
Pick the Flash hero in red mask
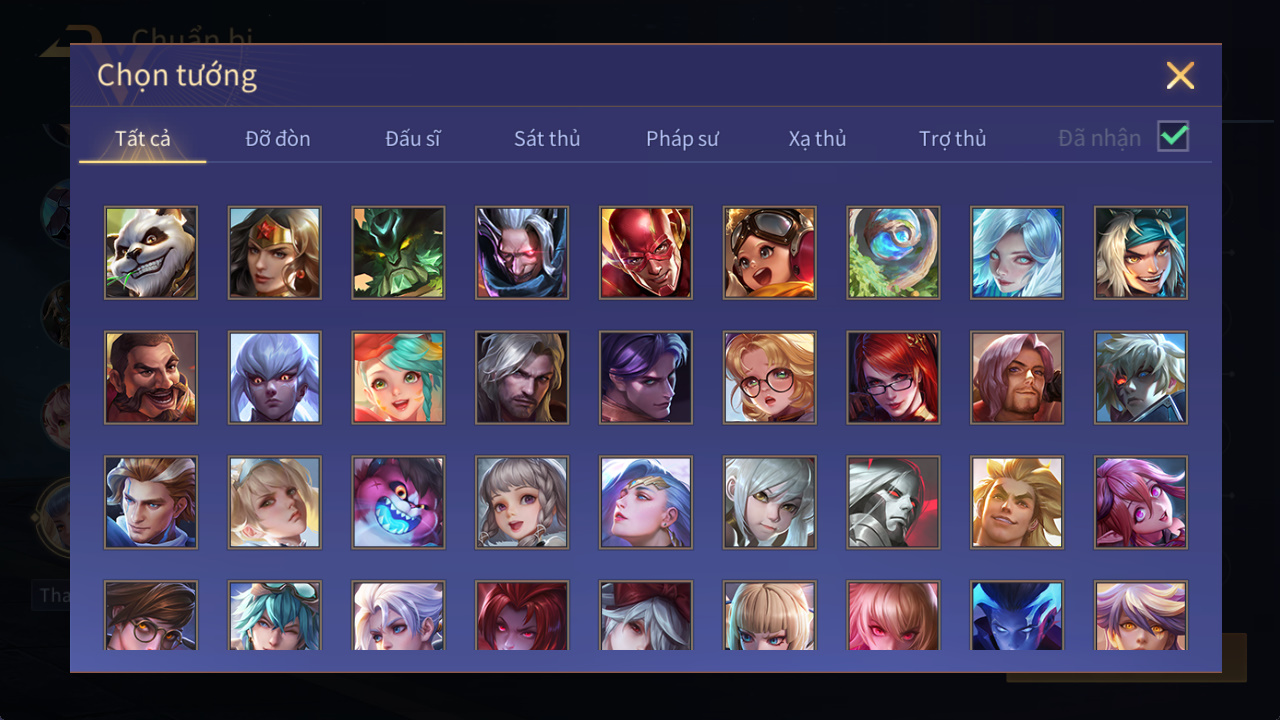click(646, 253)
